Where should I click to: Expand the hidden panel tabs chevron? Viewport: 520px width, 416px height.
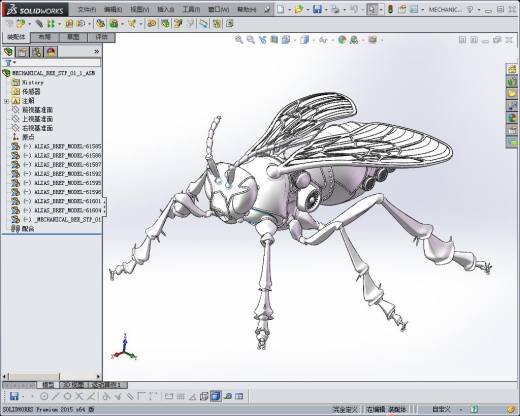coord(96,52)
